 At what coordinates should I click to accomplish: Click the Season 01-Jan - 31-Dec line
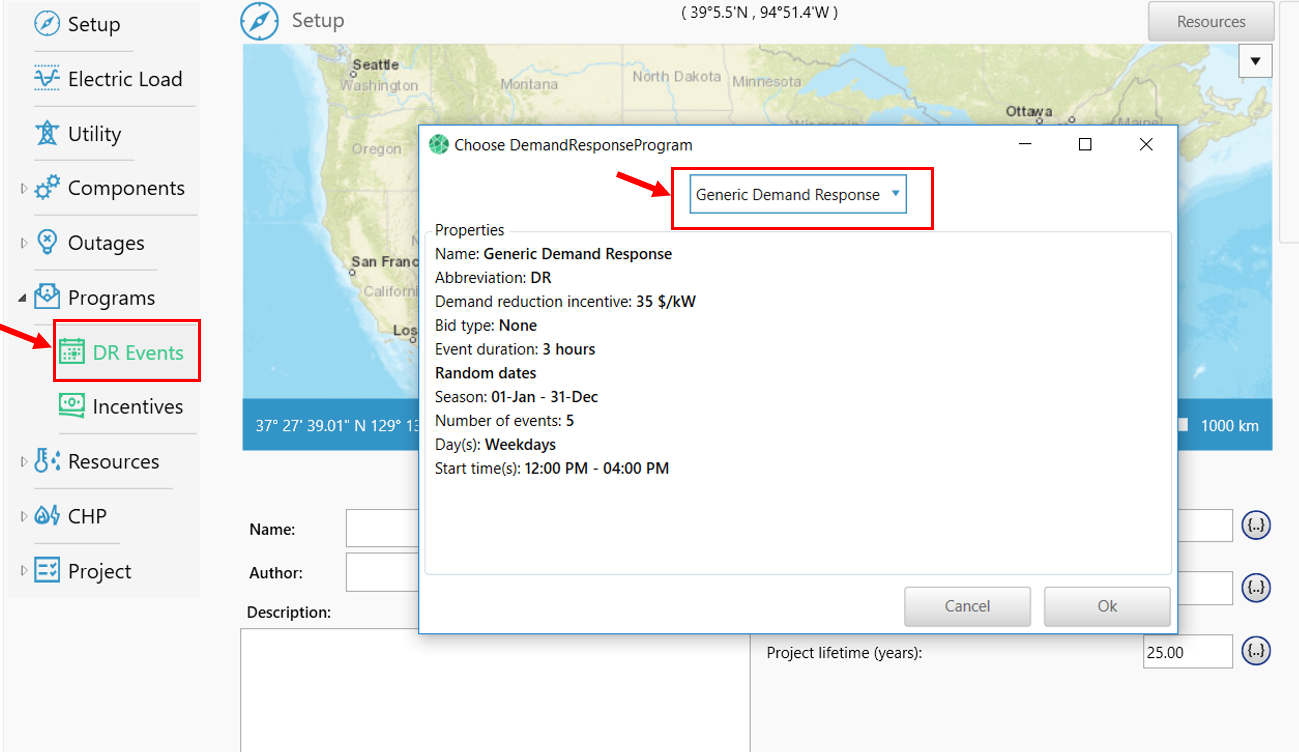pyautogui.click(x=516, y=397)
